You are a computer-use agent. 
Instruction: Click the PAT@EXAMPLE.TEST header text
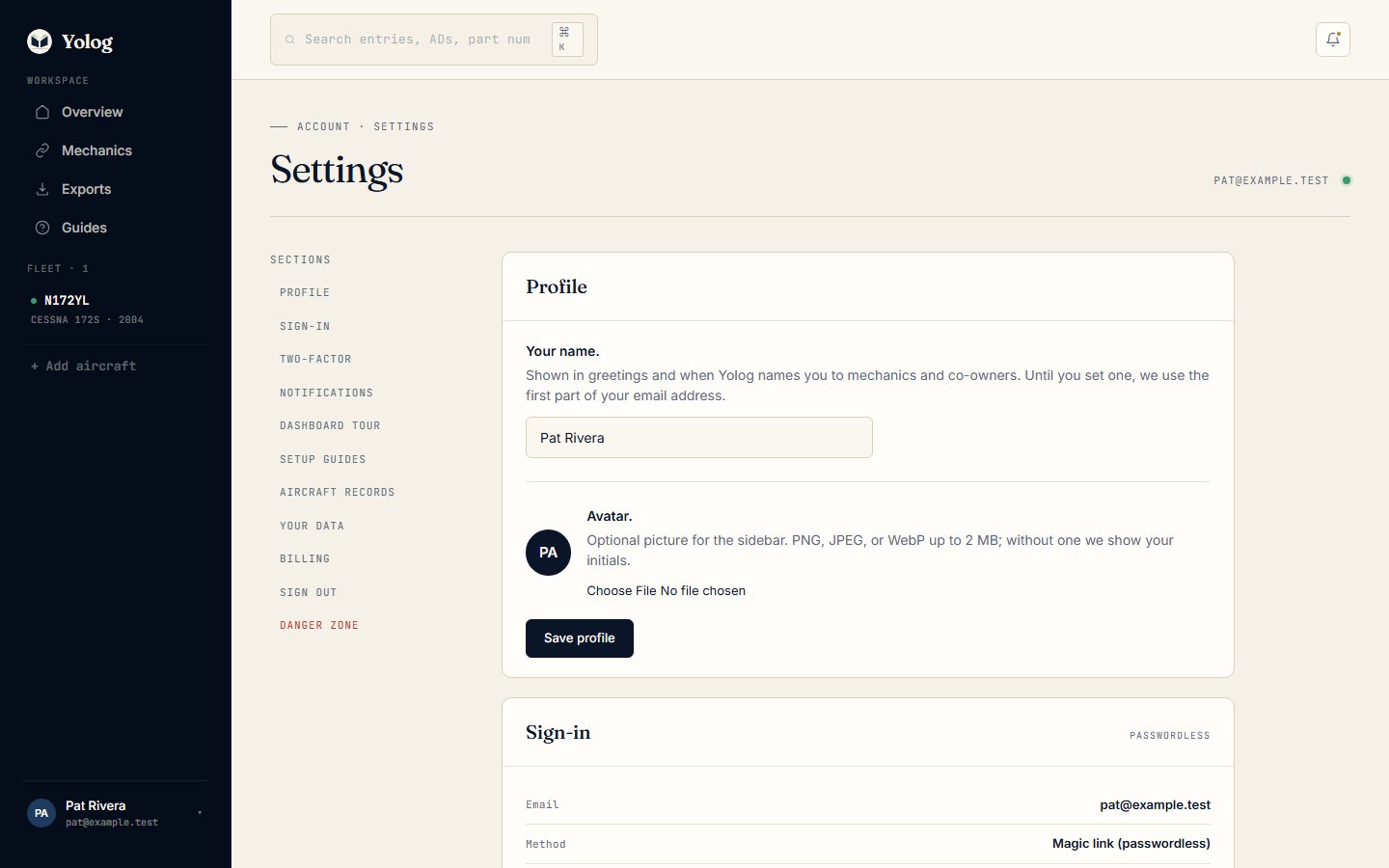pyautogui.click(x=1271, y=180)
